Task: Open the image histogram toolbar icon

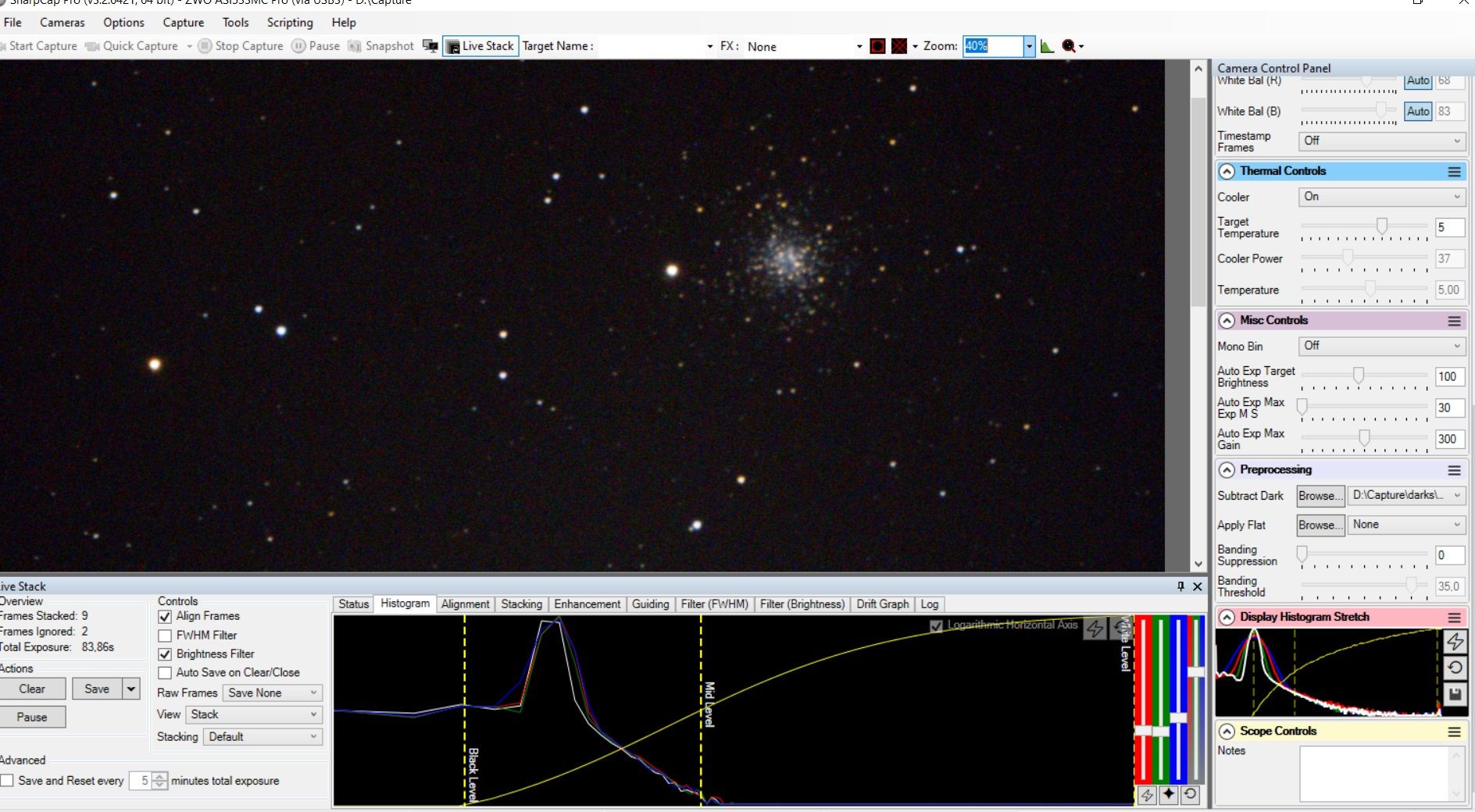Action: click(1047, 46)
